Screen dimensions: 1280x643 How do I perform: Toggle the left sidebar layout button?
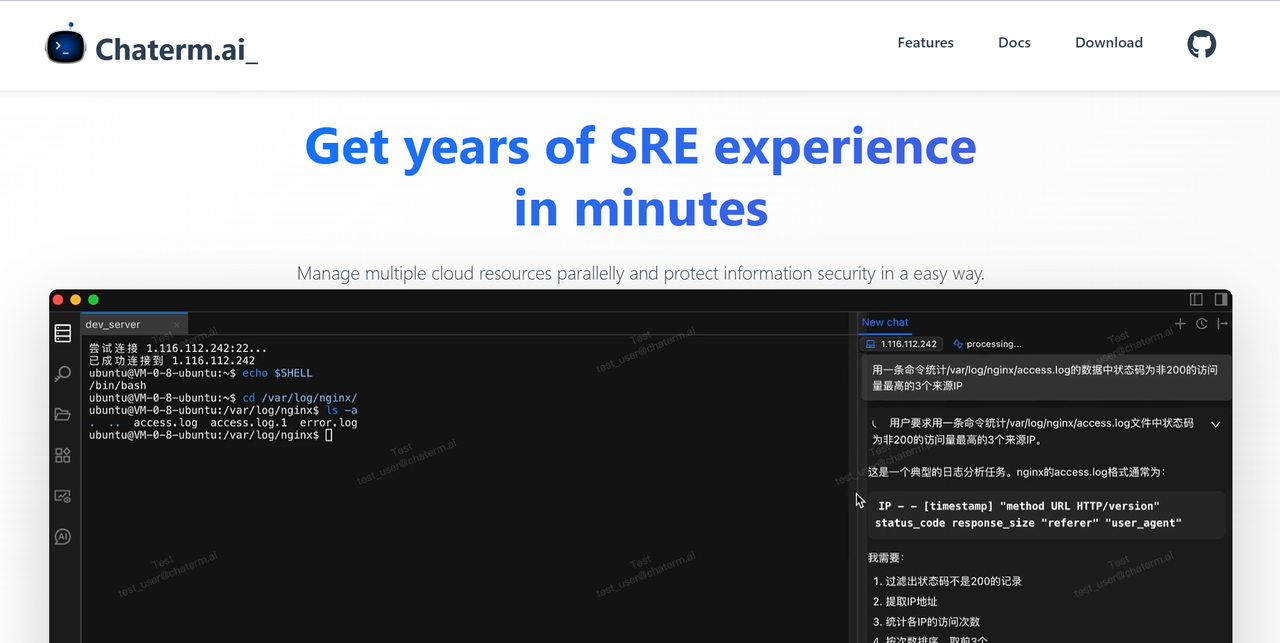pyautogui.click(x=1196, y=299)
